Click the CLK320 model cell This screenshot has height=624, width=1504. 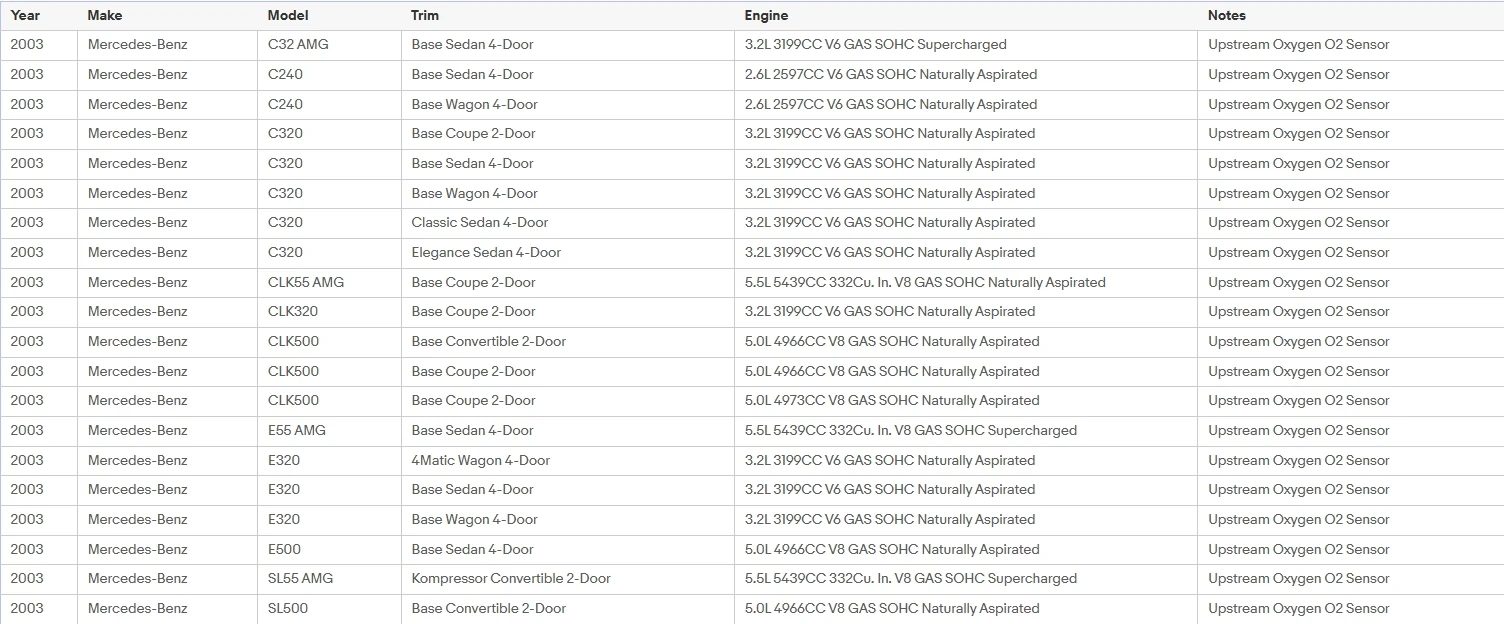(329, 312)
